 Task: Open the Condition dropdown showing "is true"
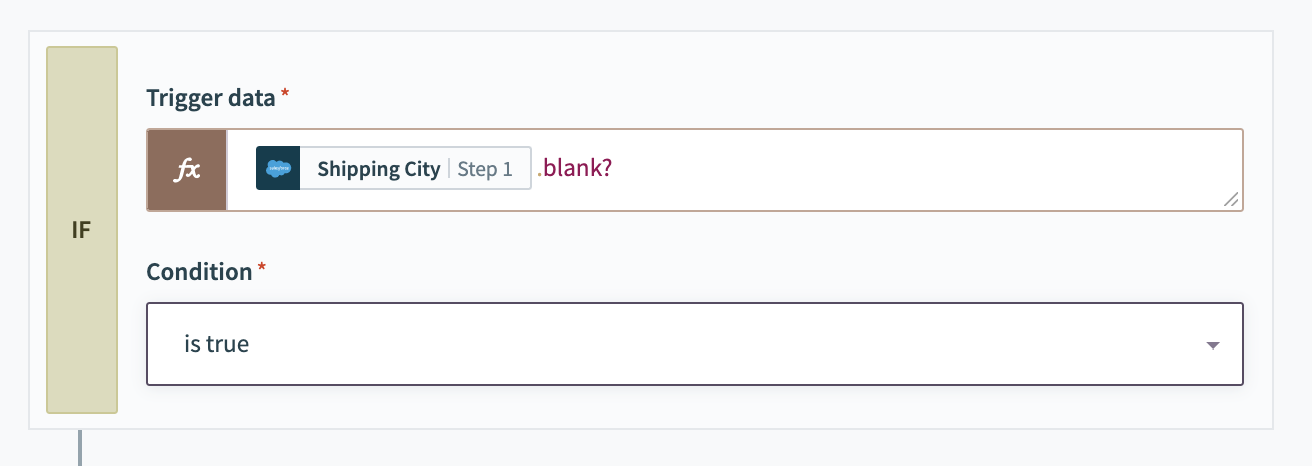click(694, 344)
